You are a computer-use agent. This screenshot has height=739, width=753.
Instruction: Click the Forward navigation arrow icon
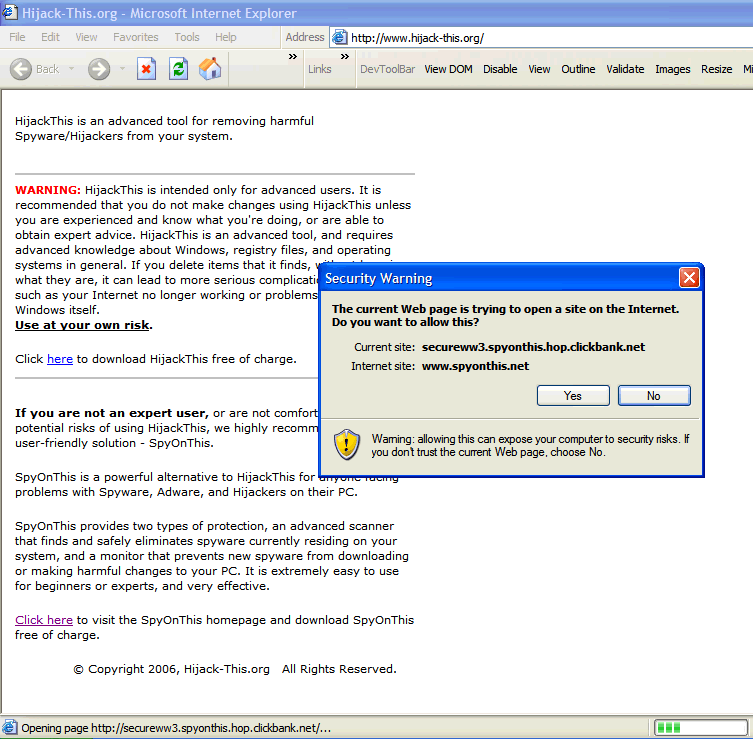tap(99, 69)
